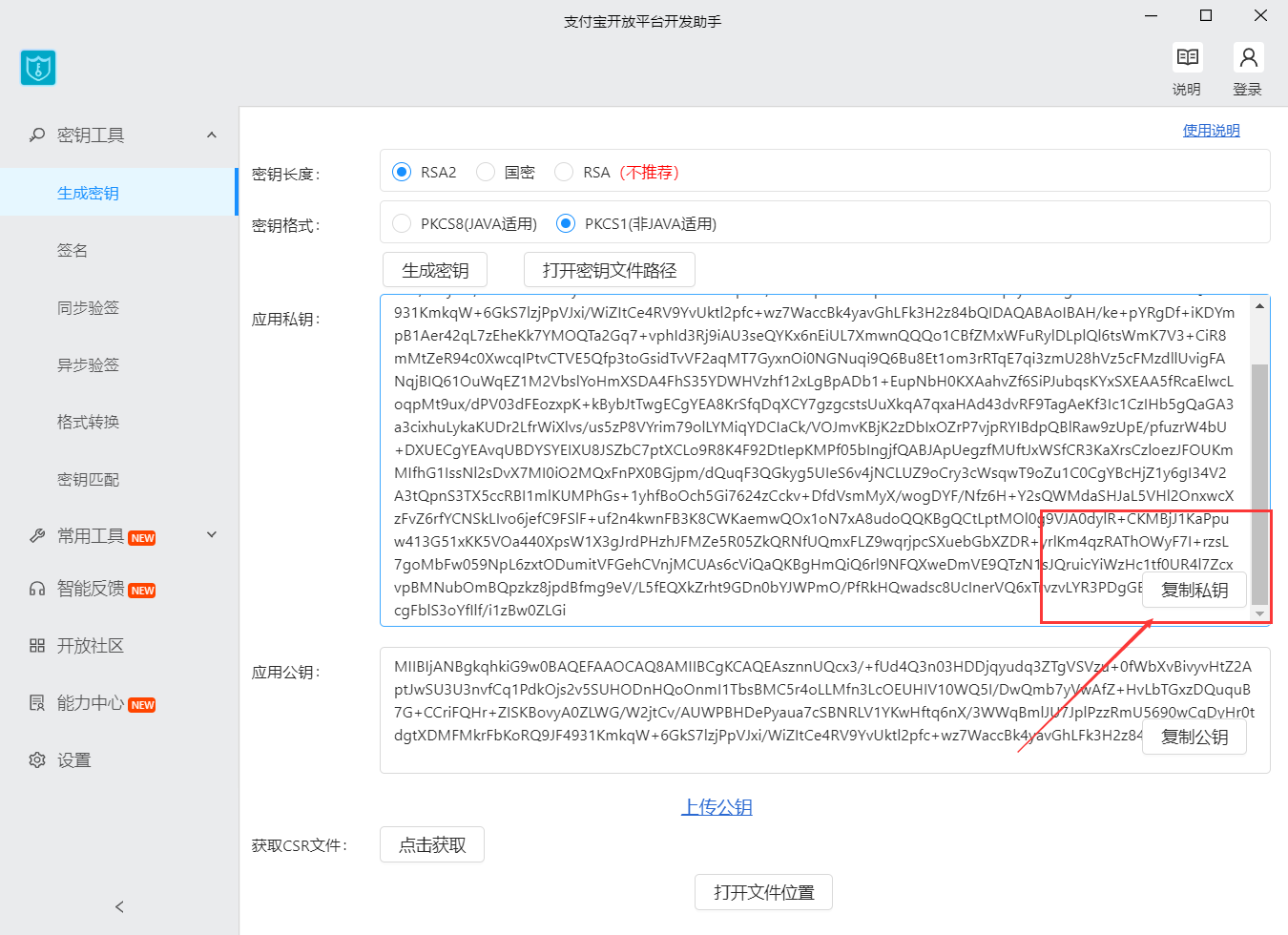Click the 密钥工具 key icon
1288x935 pixels.
(x=37, y=135)
